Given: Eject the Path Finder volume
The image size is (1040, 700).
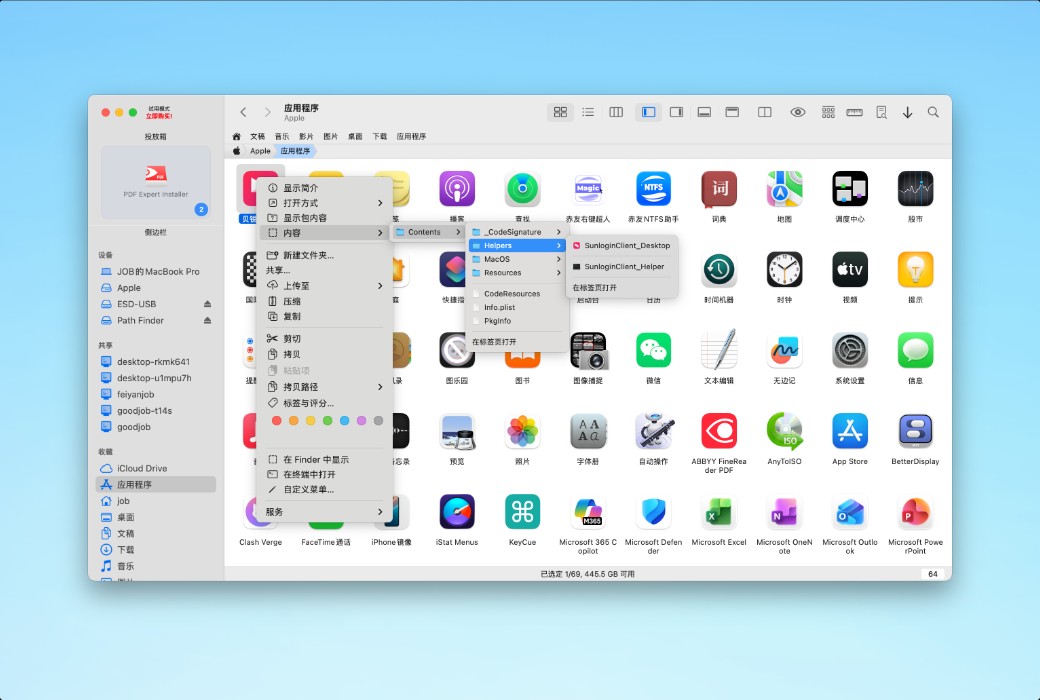Looking at the screenshot, I should [208, 320].
